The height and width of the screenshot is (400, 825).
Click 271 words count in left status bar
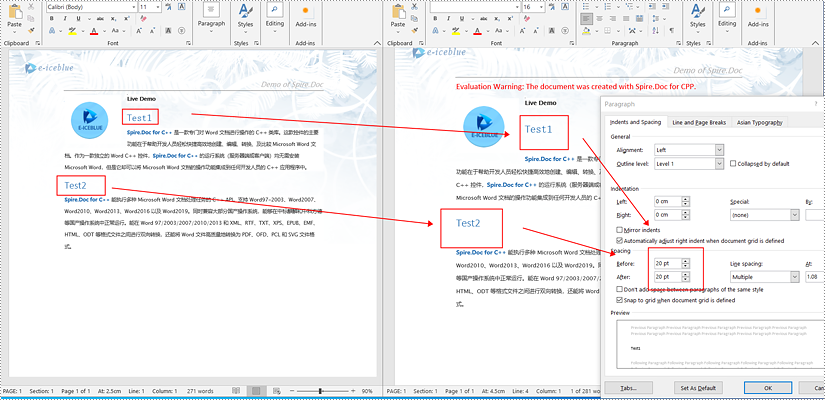(201, 391)
